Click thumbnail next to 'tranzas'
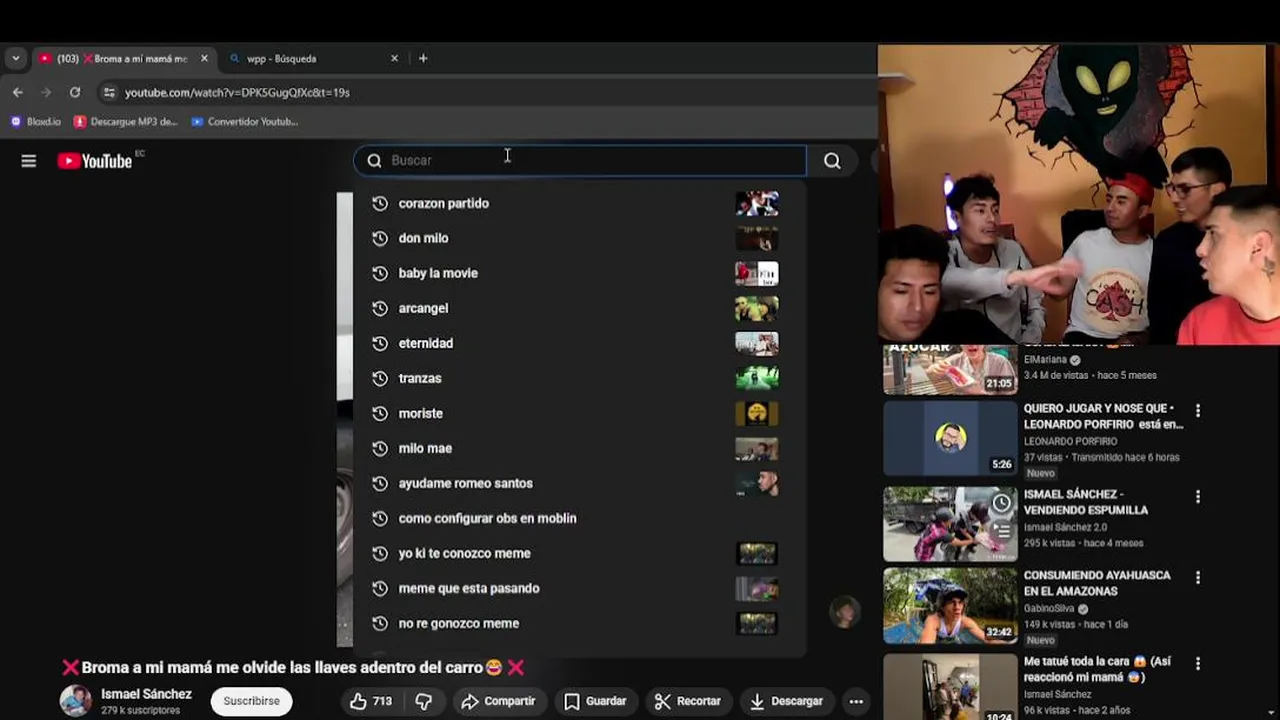 (x=757, y=378)
